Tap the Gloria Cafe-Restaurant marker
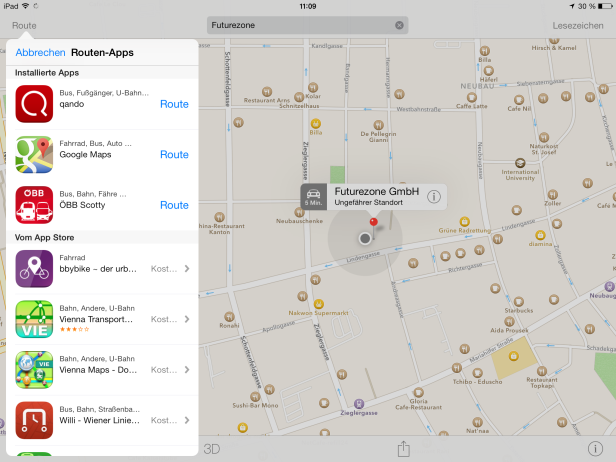616x462 pixels. tap(418, 392)
